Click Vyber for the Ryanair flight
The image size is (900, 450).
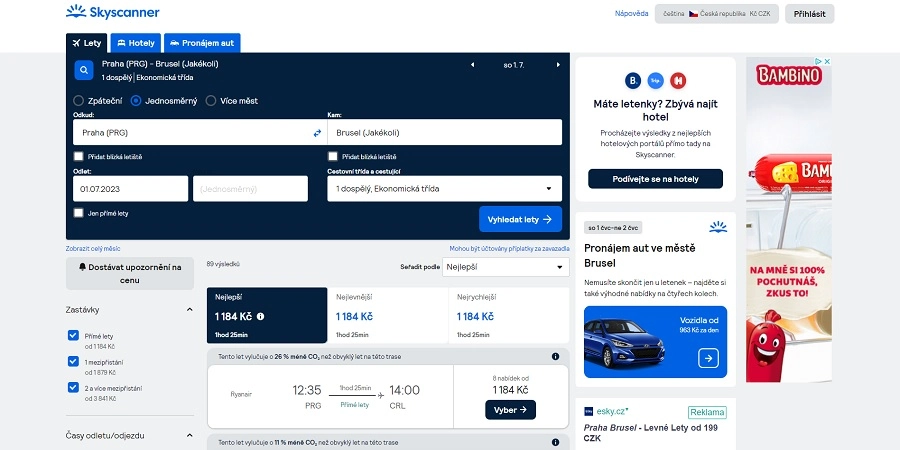(x=510, y=410)
